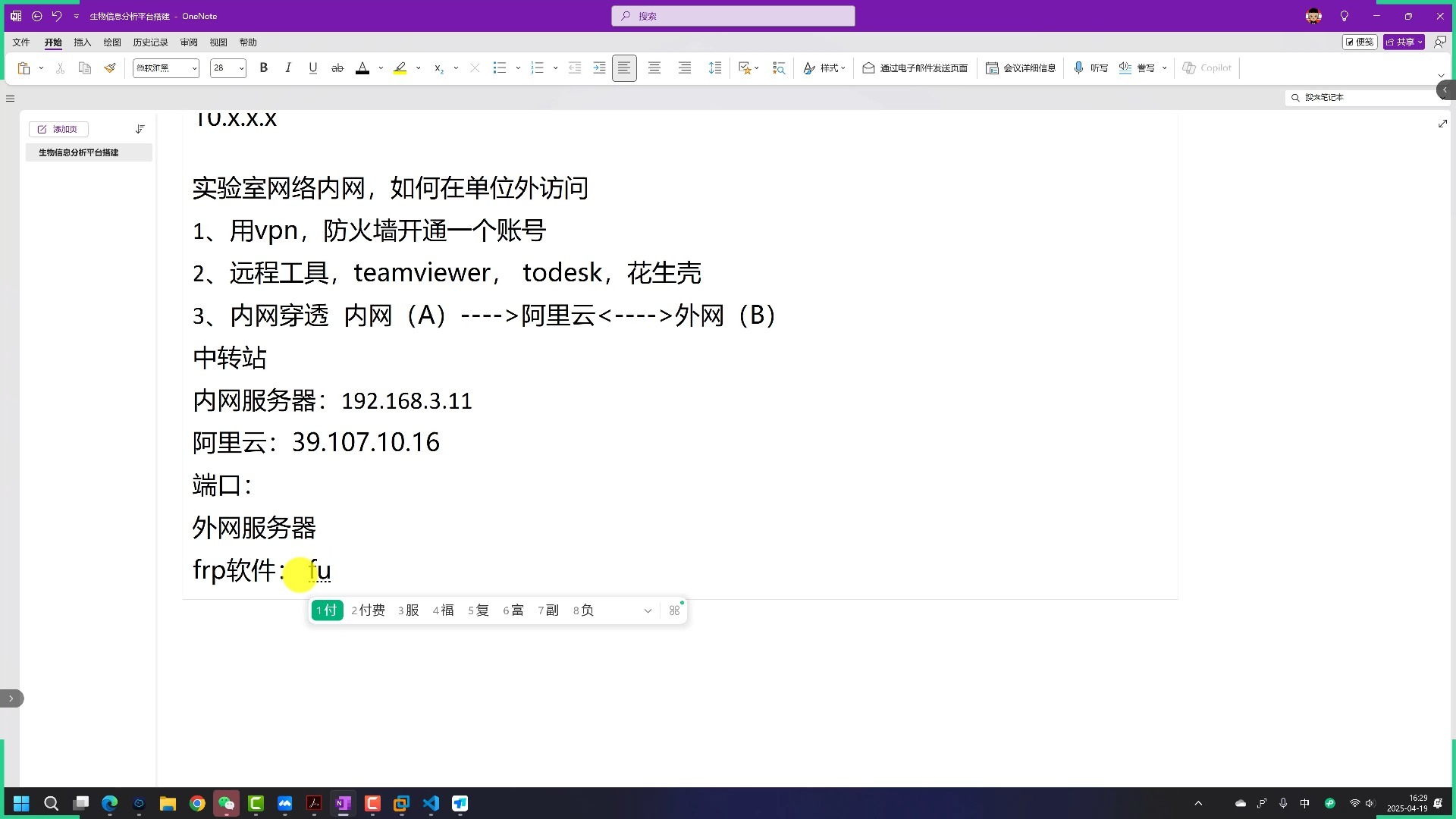This screenshot has width=1456, height=819.
Task: Toggle bold formatting
Action: (264, 68)
